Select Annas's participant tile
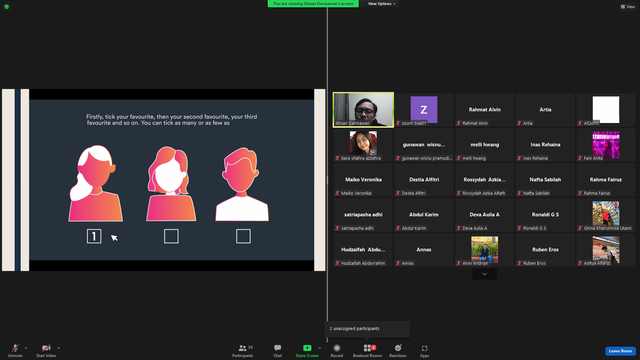The height and width of the screenshot is (360, 640). [x=424, y=250]
